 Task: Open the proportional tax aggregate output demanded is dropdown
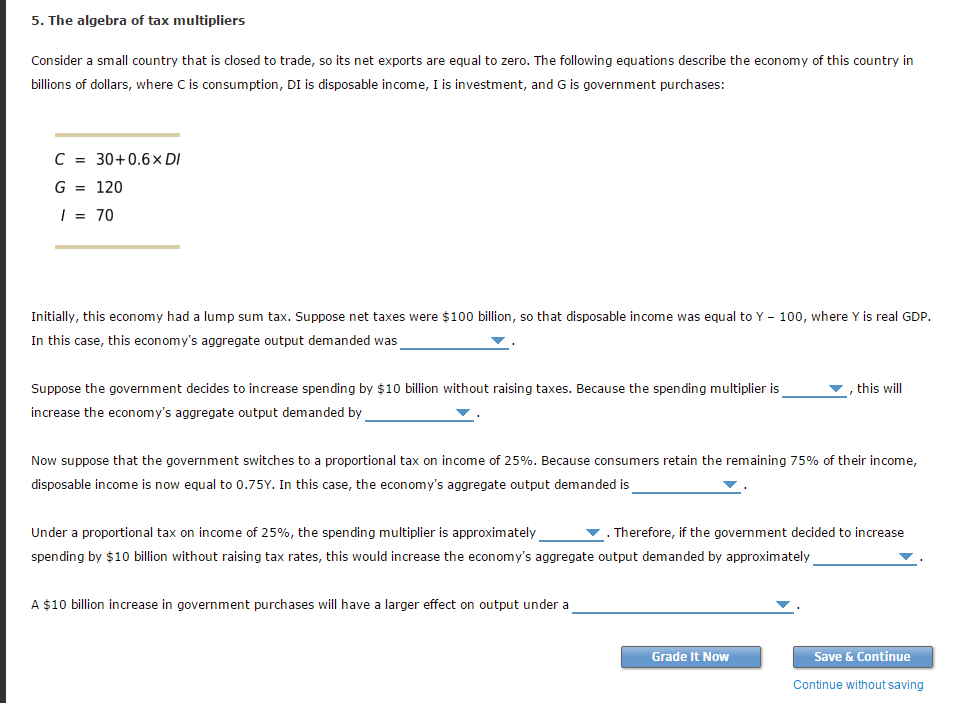686,485
